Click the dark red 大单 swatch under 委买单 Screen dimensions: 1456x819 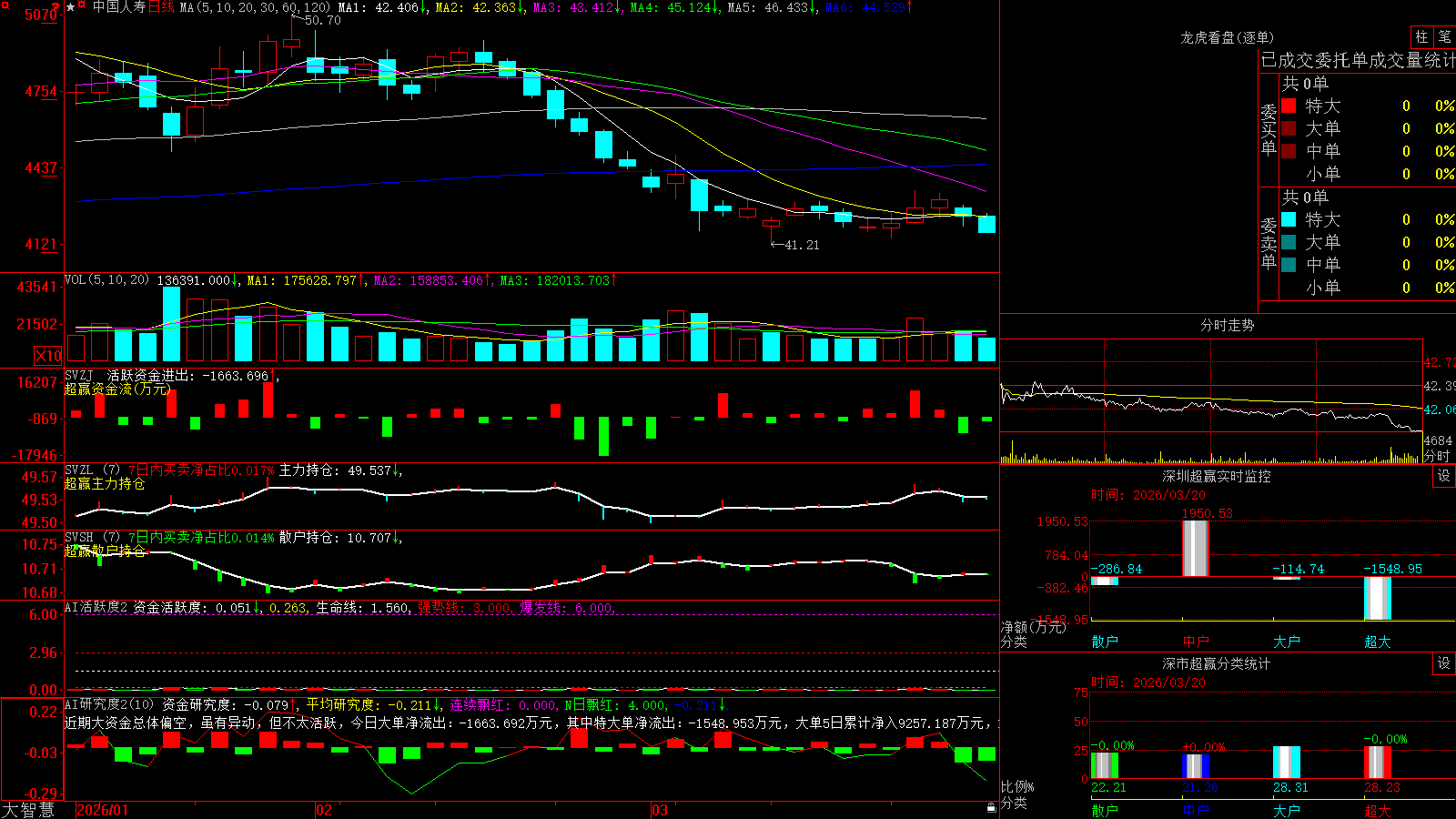1289,128
